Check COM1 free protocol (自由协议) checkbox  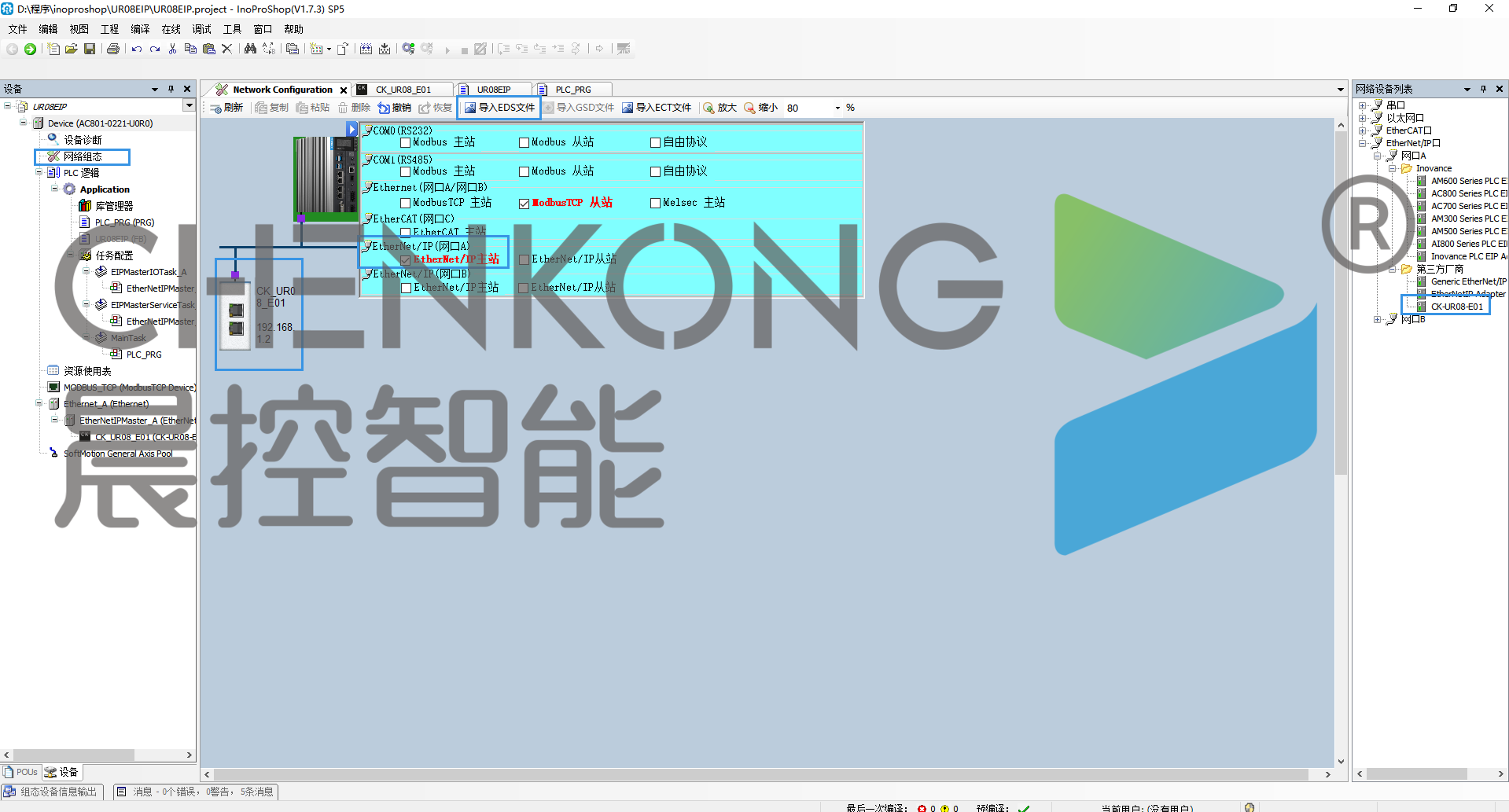[x=655, y=171]
